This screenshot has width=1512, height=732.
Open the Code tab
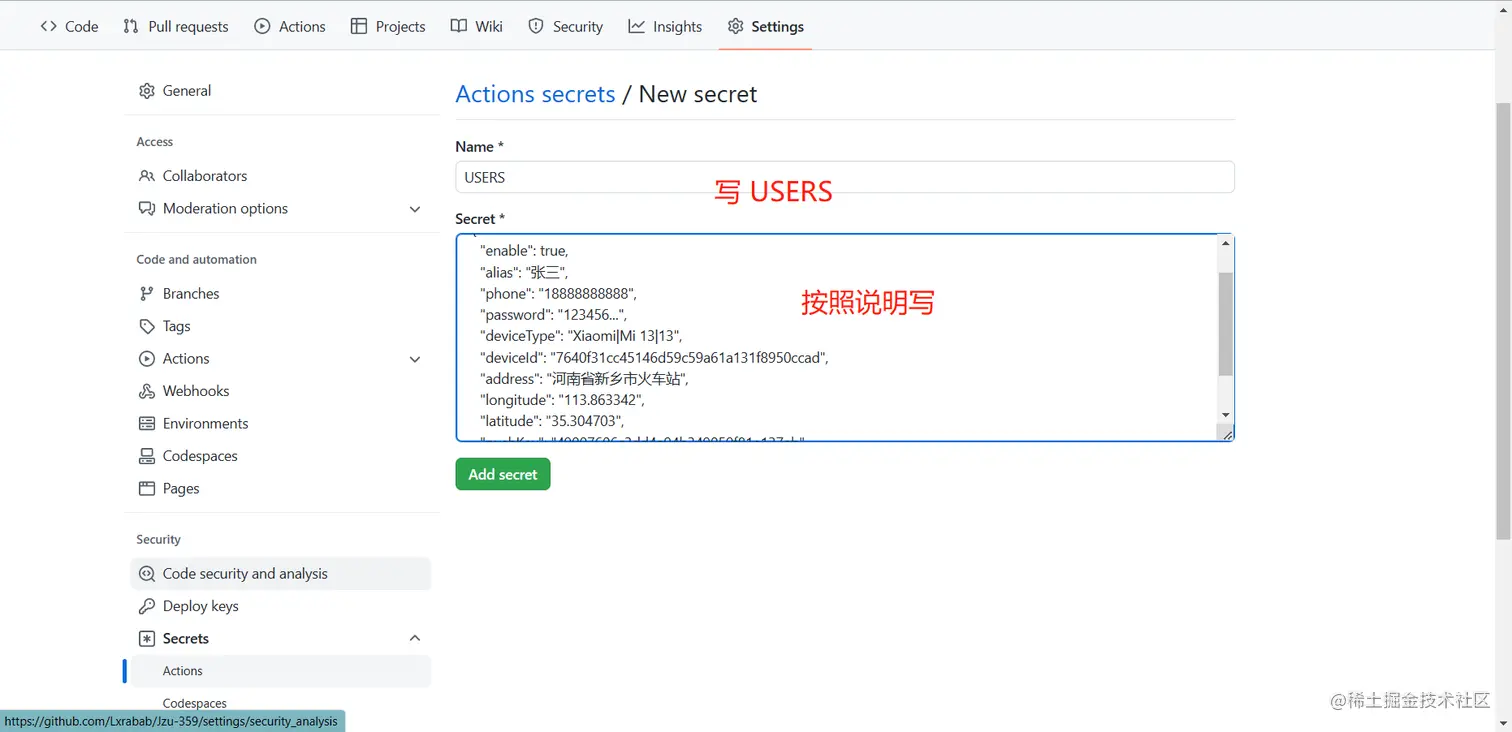(x=69, y=27)
